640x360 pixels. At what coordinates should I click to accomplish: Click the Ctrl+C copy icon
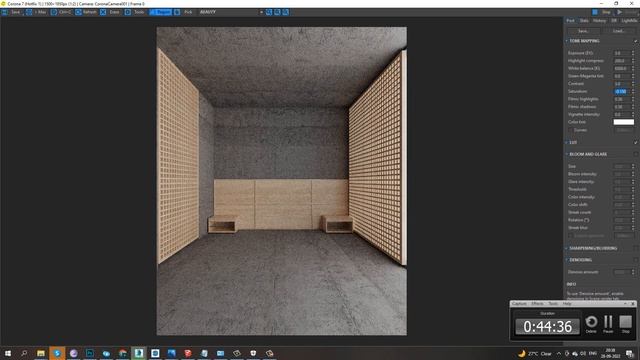pyautogui.click(x=54, y=12)
